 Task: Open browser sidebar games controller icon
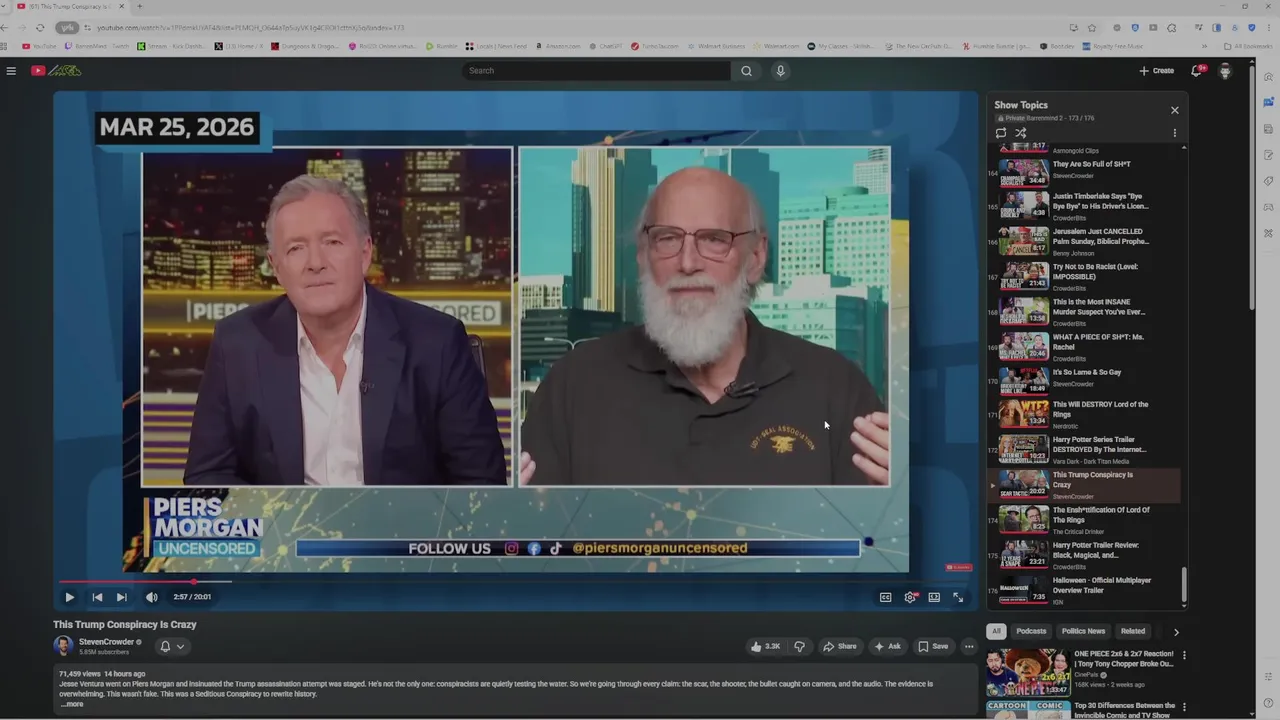click(1268, 207)
